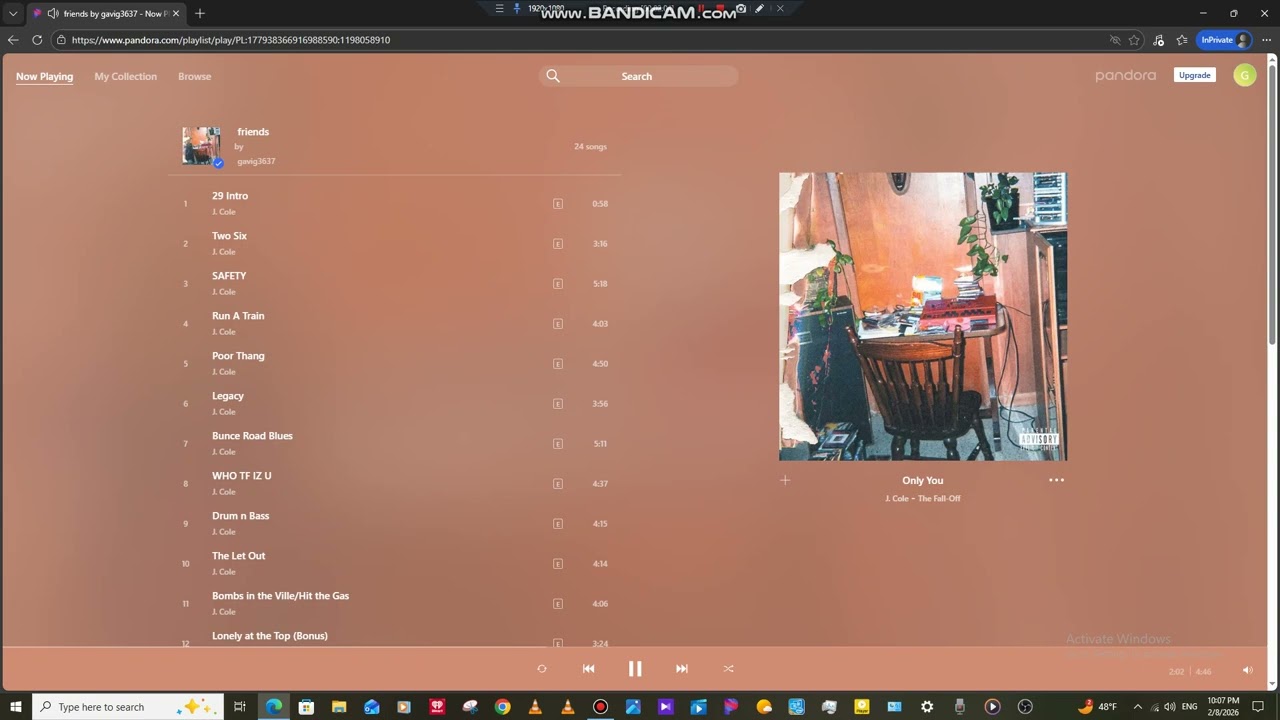Viewport: 1280px width, 720px height.
Task: Click the Pandora search magnifier icon
Action: 553,76
